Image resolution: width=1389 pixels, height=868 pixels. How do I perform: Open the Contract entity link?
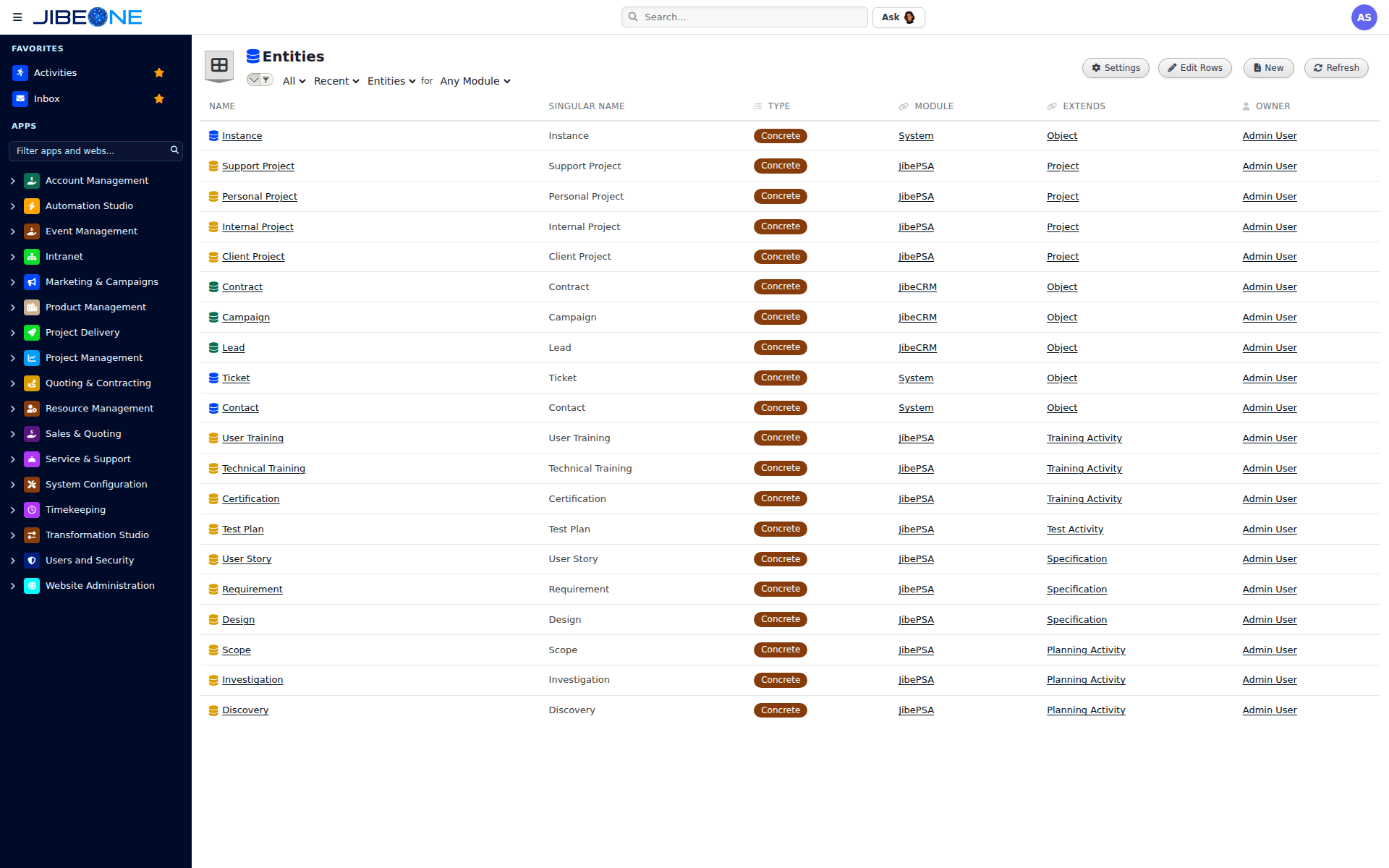(242, 287)
